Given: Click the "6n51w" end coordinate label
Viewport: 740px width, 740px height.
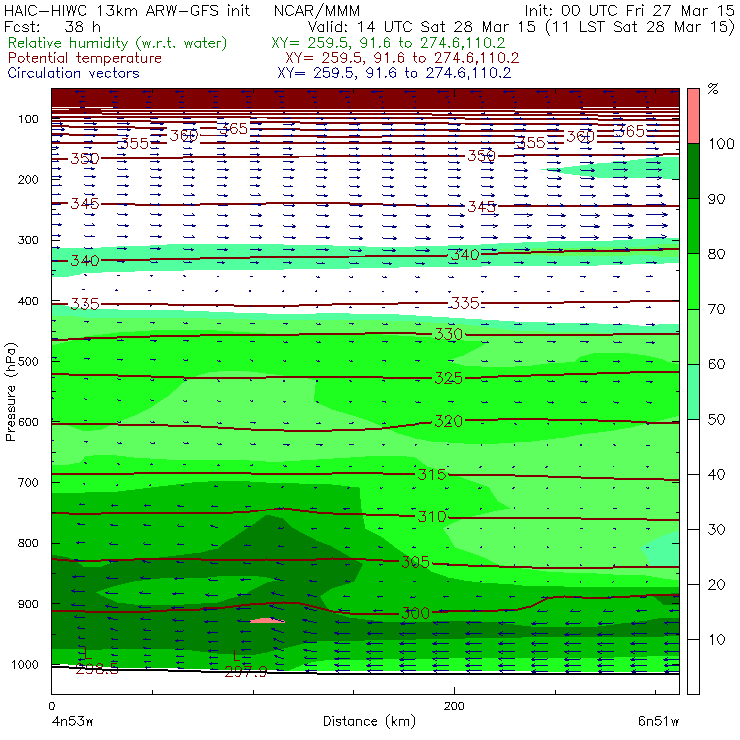Looking at the screenshot, I should coord(658,722).
